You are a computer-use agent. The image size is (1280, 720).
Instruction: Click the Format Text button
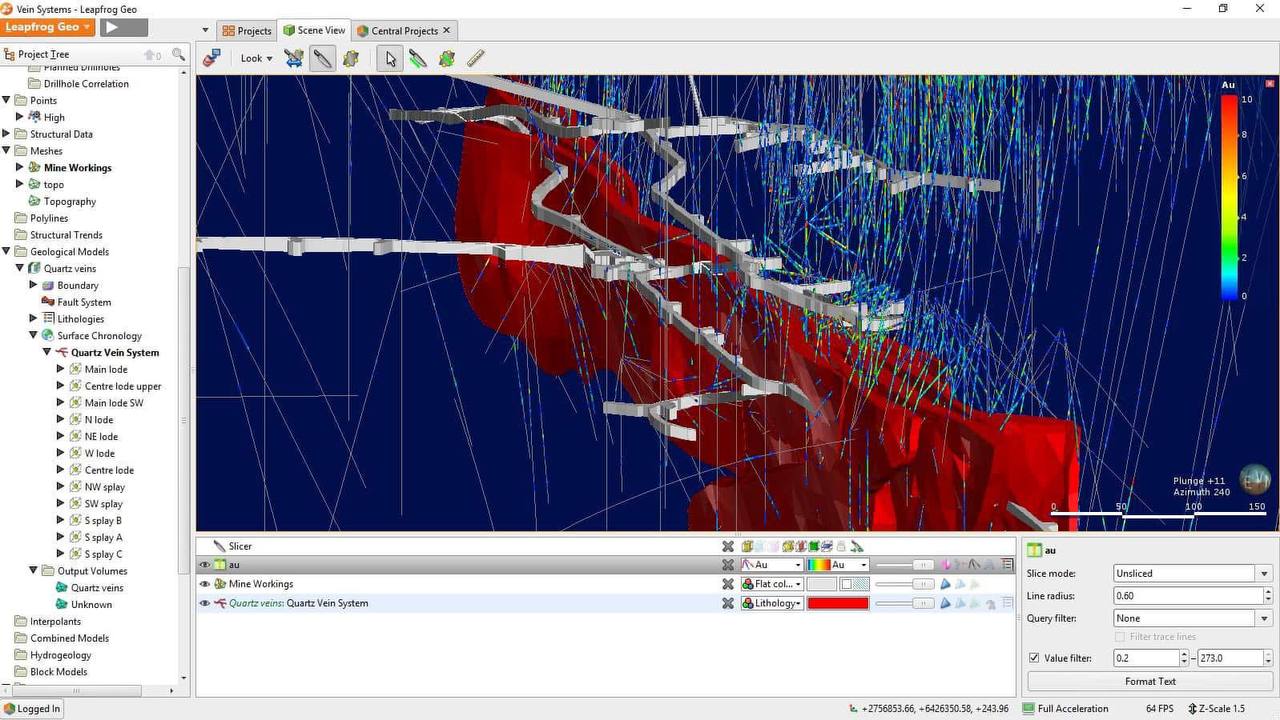click(x=1150, y=682)
